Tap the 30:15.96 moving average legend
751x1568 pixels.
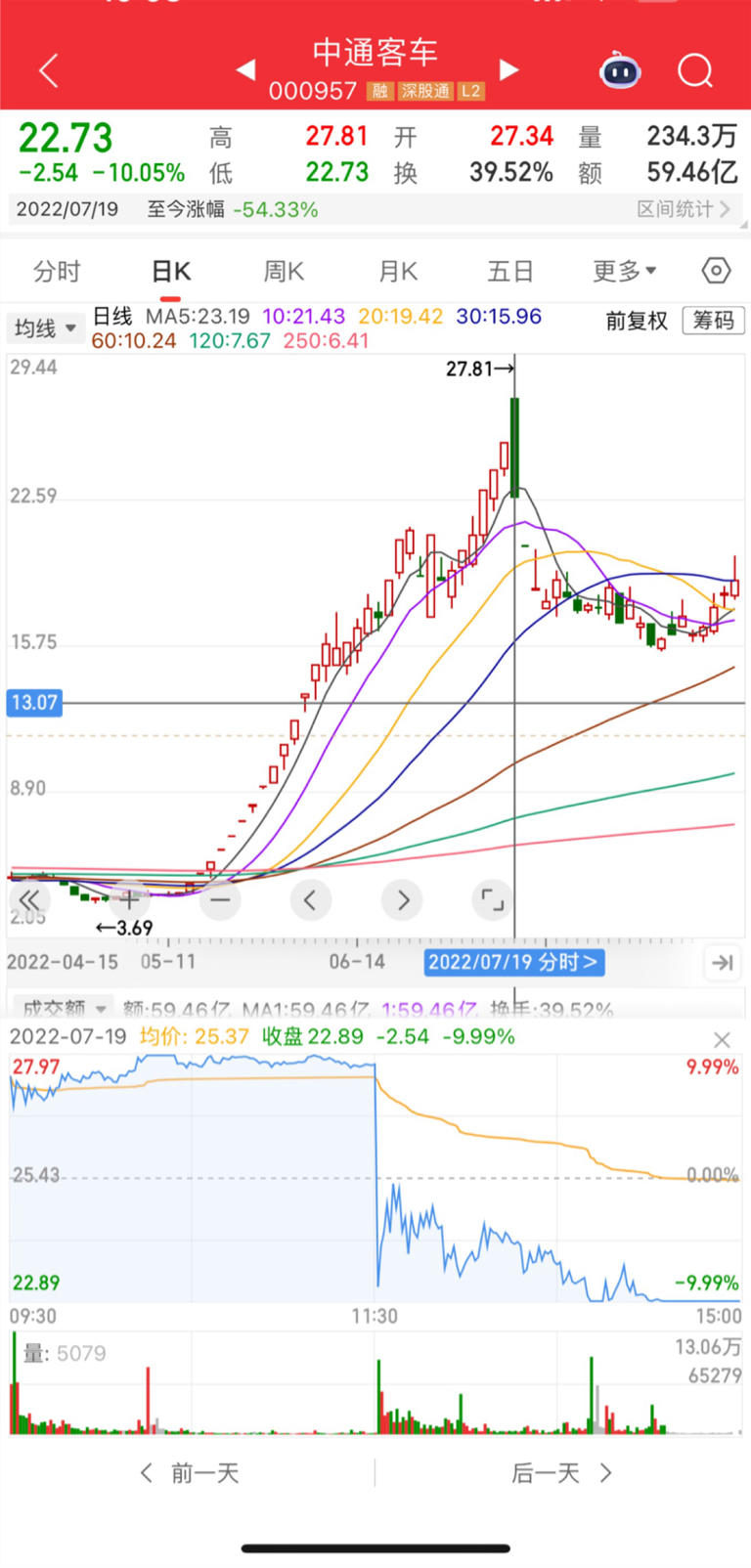tap(499, 317)
